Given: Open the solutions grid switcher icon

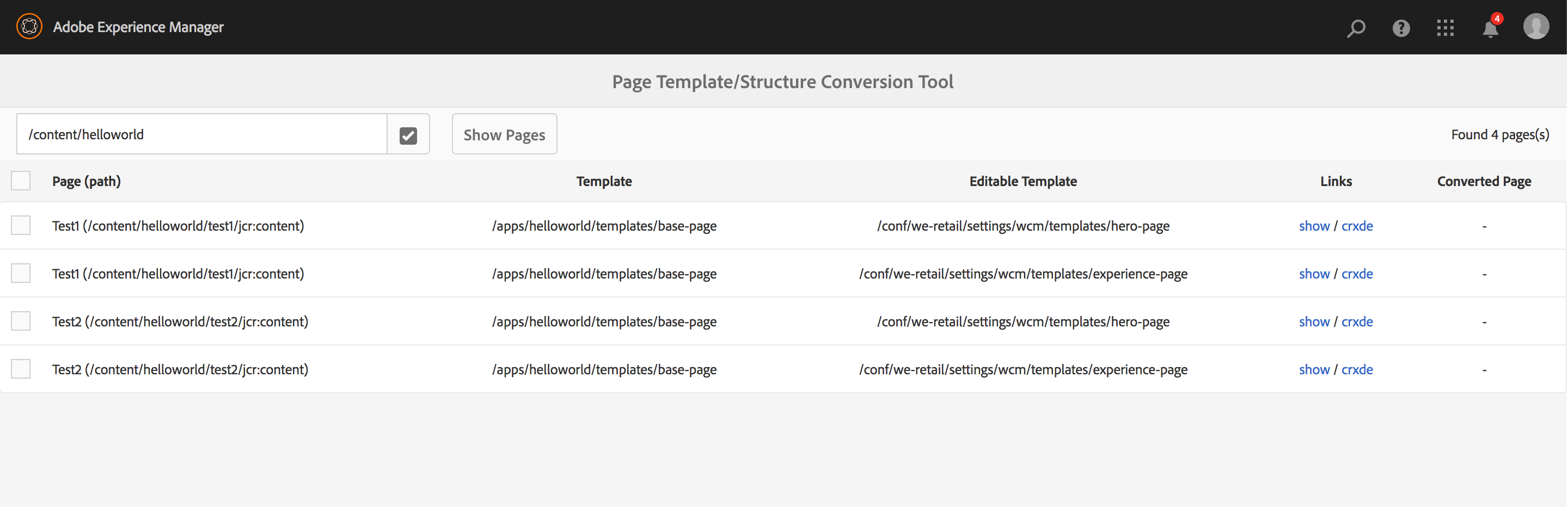Looking at the screenshot, I should [1445, 28].
